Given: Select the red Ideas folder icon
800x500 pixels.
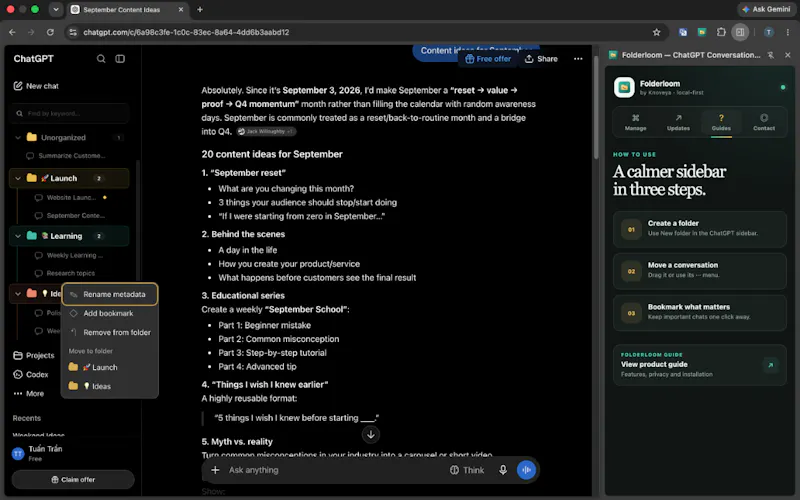Looking at the screenshot, I should click(32, 293).
